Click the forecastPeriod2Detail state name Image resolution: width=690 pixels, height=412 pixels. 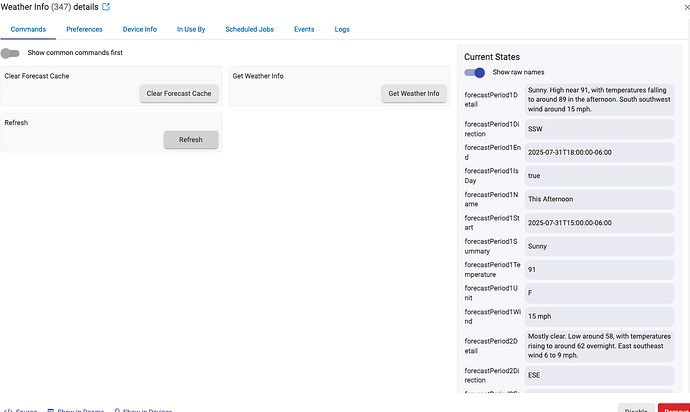491,346
